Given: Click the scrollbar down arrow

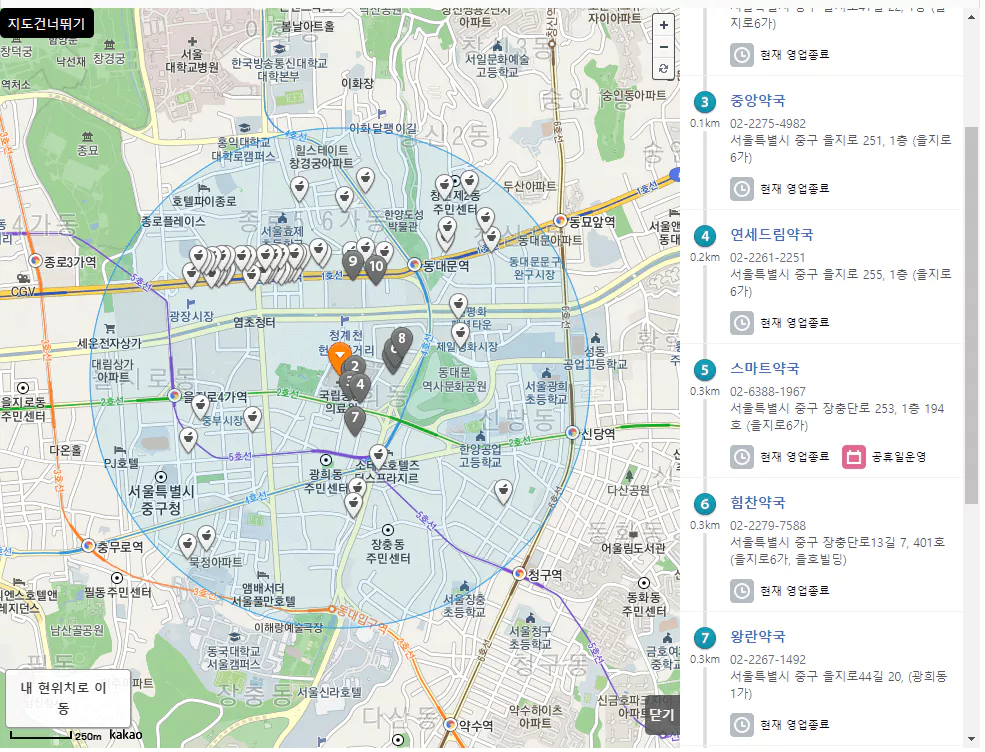Looking at the screenshot, I should (x=971, y=739).
